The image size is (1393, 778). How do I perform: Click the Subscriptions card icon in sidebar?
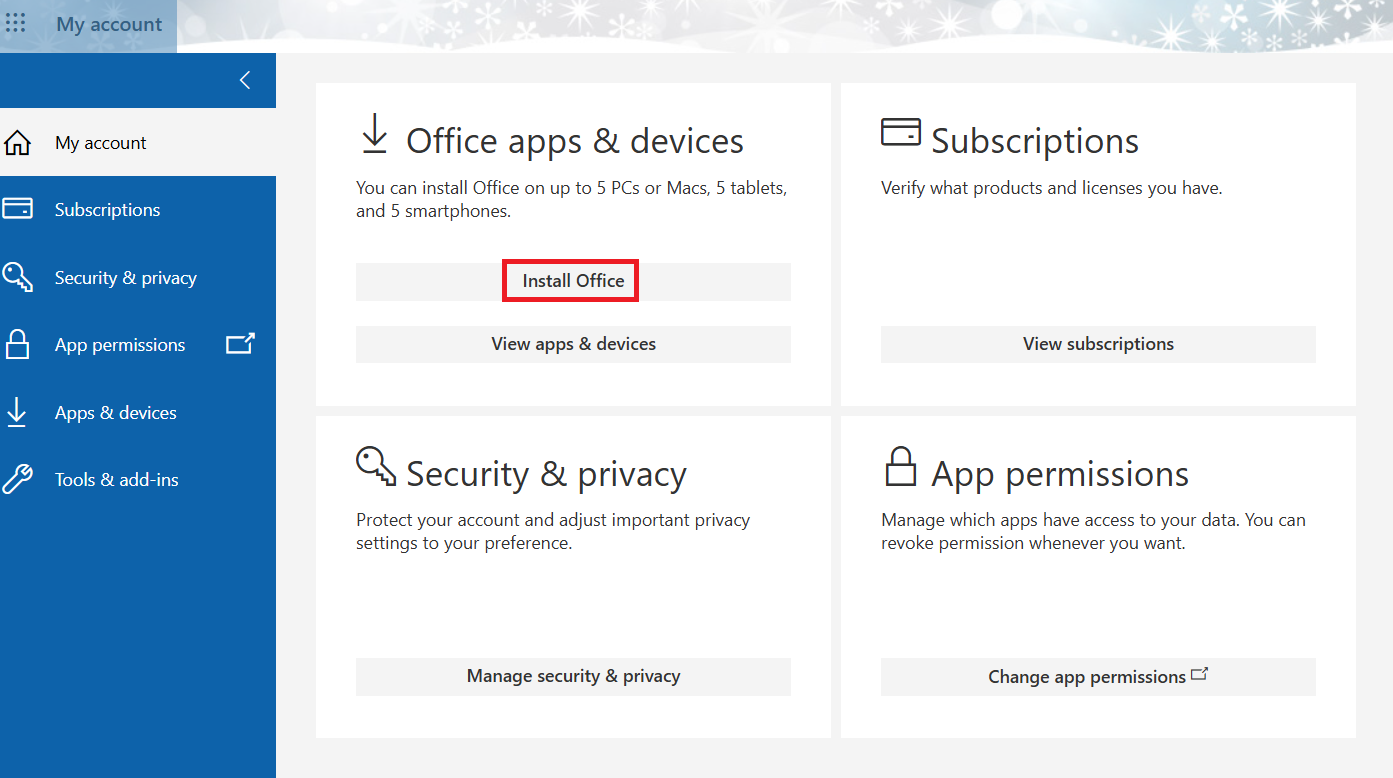click(17, 209)
